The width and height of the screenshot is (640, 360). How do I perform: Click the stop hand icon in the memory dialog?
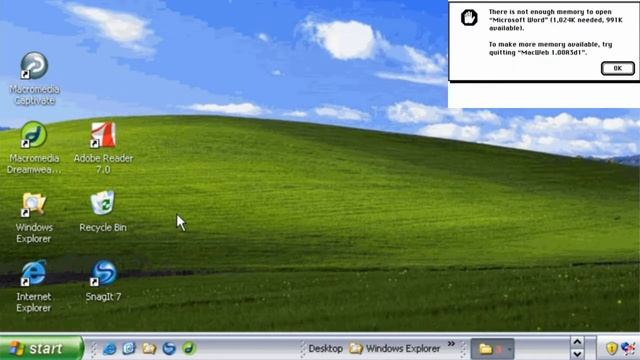(x=469, y=18)
